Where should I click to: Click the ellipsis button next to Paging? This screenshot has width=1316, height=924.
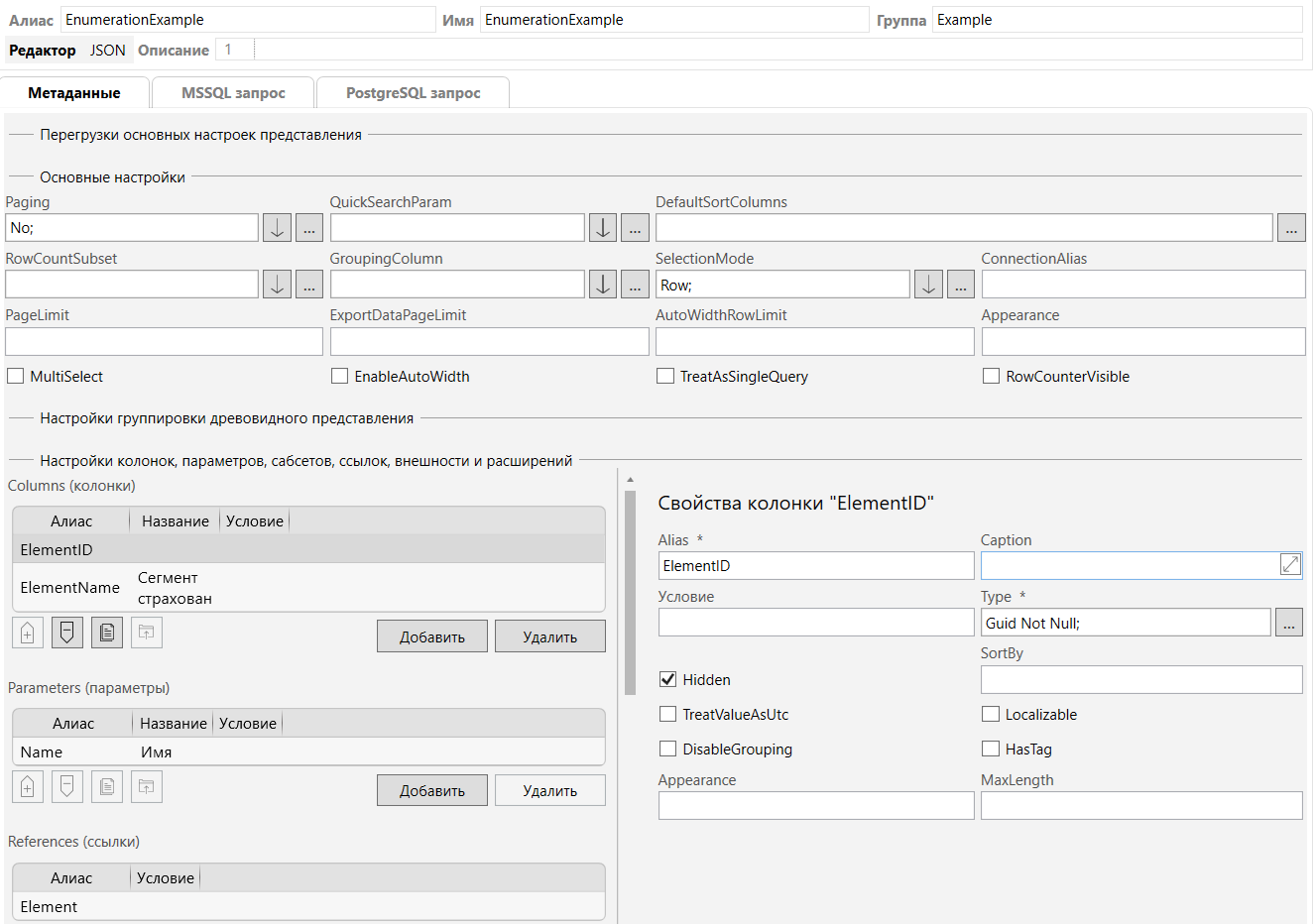point(309,228)
